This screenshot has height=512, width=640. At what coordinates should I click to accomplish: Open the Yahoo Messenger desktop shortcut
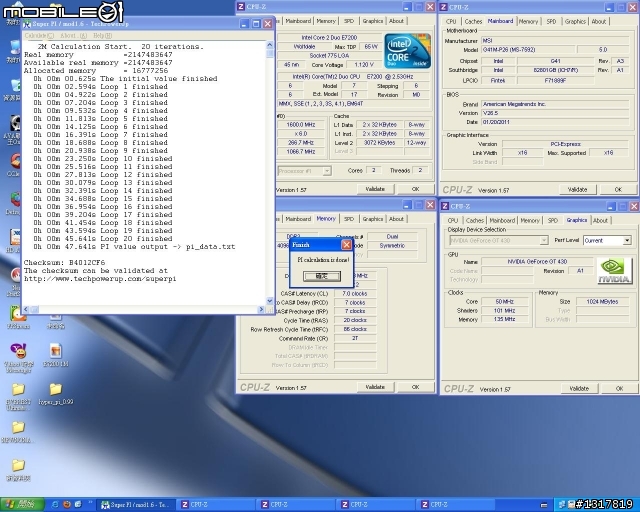(18, 358)
